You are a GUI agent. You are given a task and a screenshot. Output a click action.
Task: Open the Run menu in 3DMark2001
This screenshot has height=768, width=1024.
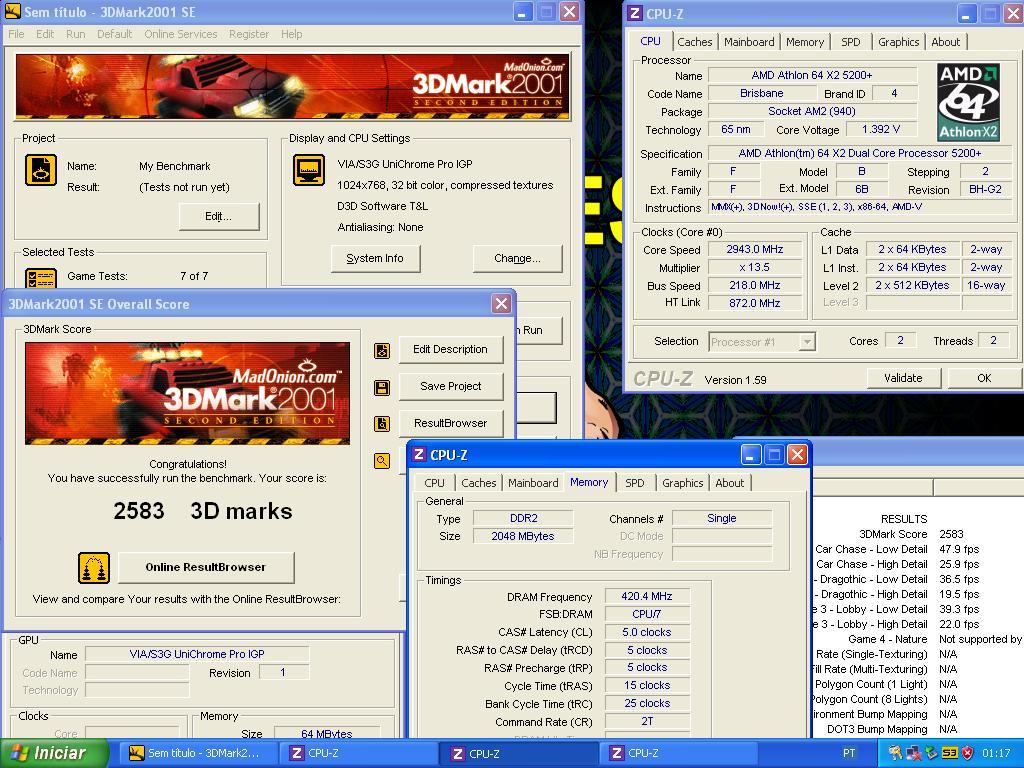point(76,34)
